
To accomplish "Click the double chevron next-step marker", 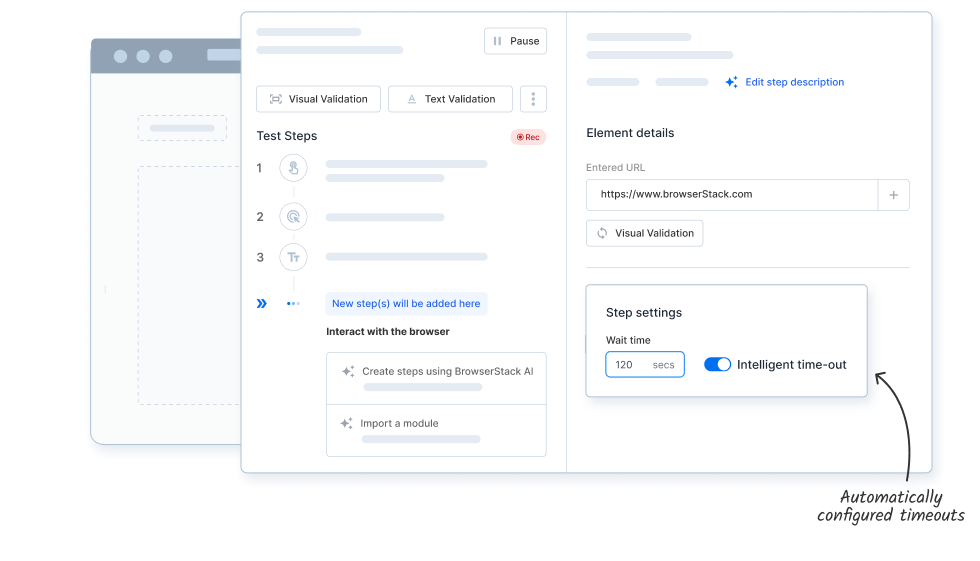I will (x=262, y=303).
